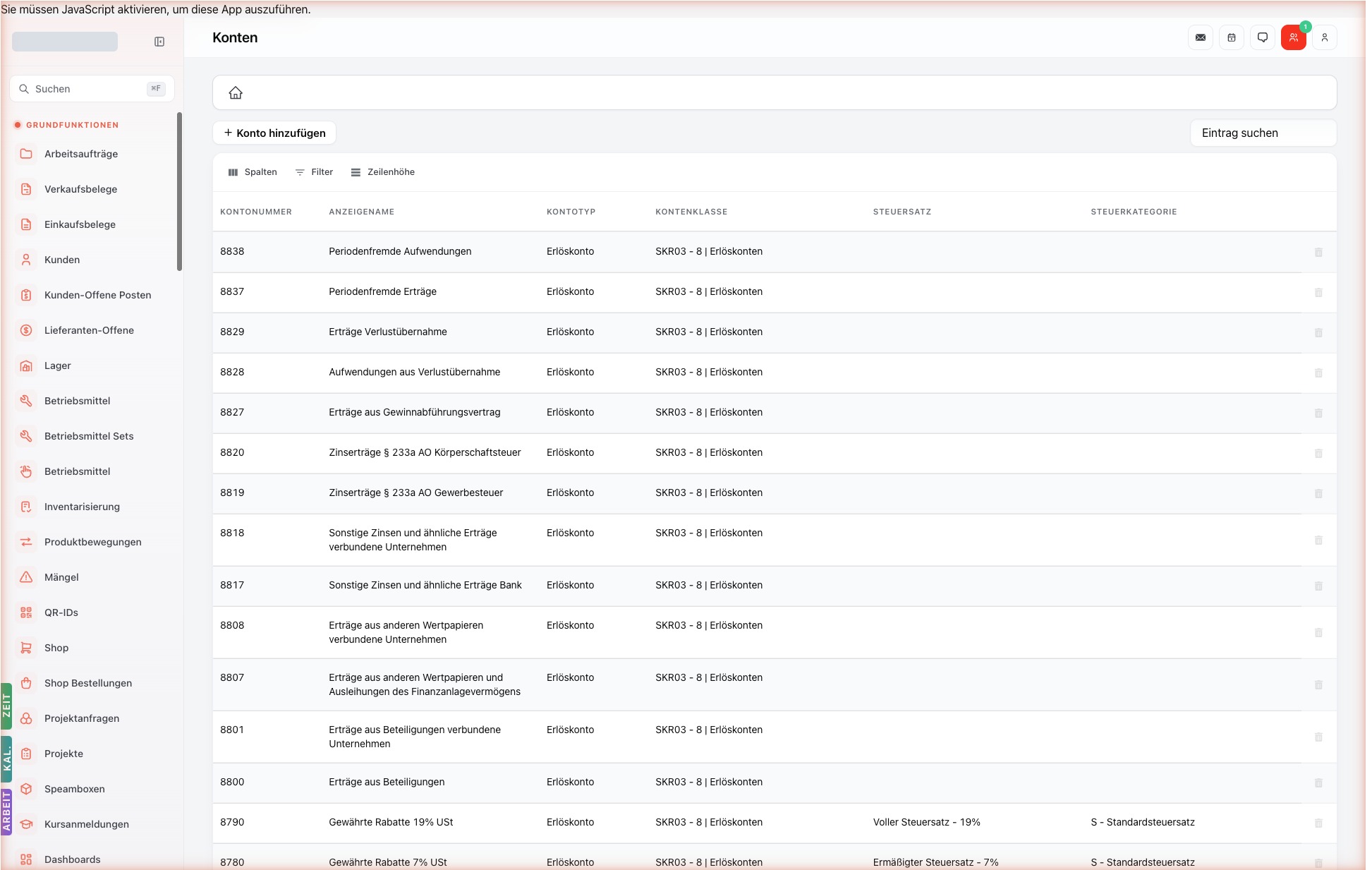1372x870 pixels.
Task: Click the home breadcrumb icon
Action: point(236,92)
